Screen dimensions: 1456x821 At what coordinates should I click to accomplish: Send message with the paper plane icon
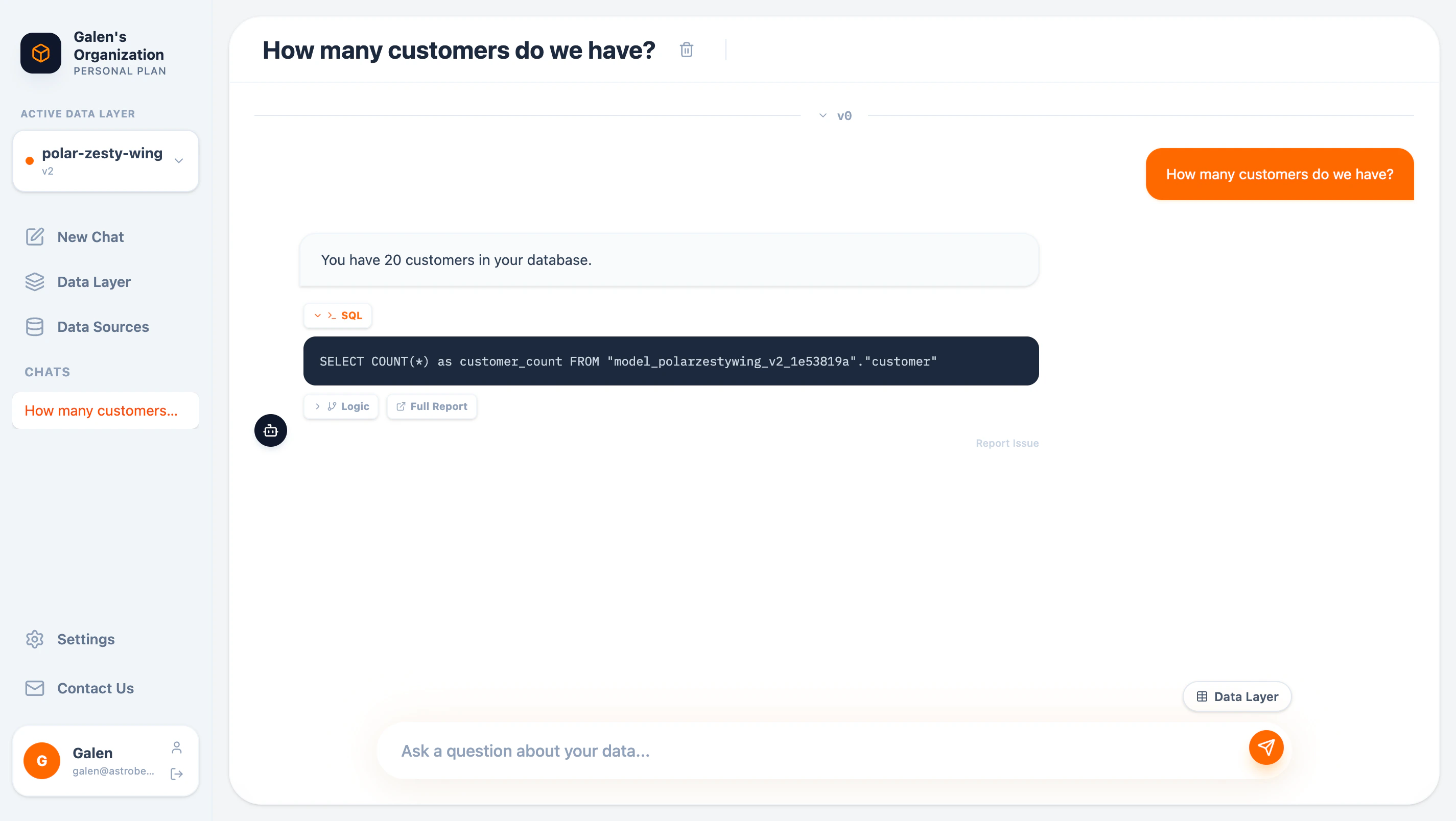click(1266, 747)
